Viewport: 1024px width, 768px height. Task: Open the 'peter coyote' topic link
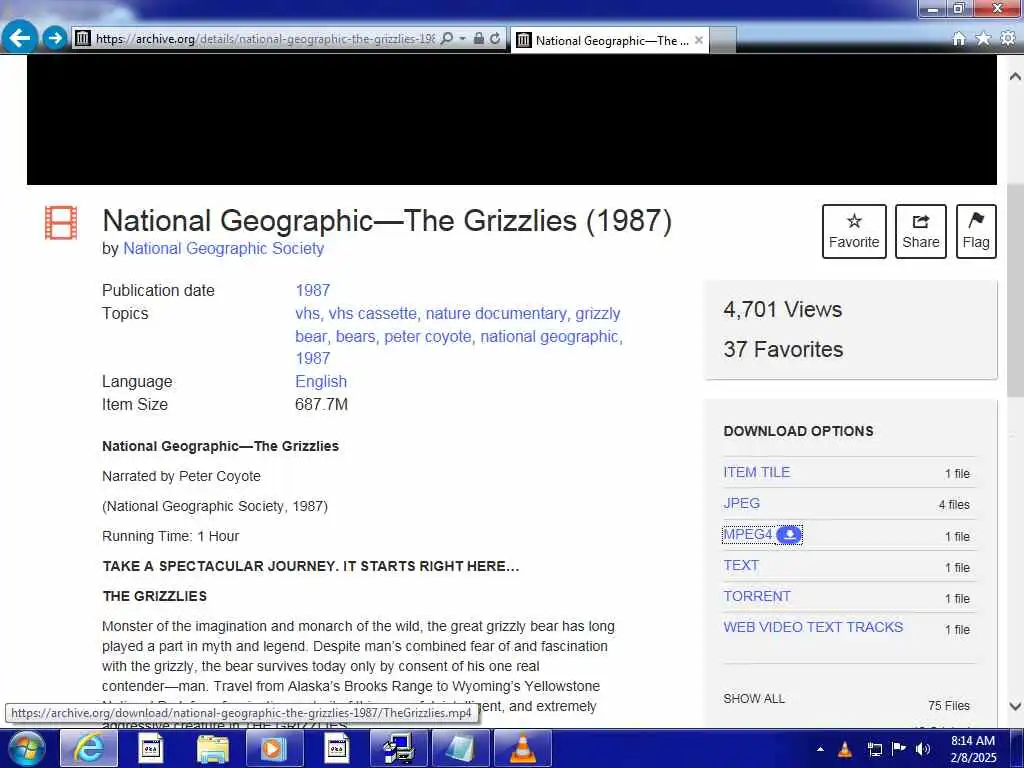tap(428, 337)
